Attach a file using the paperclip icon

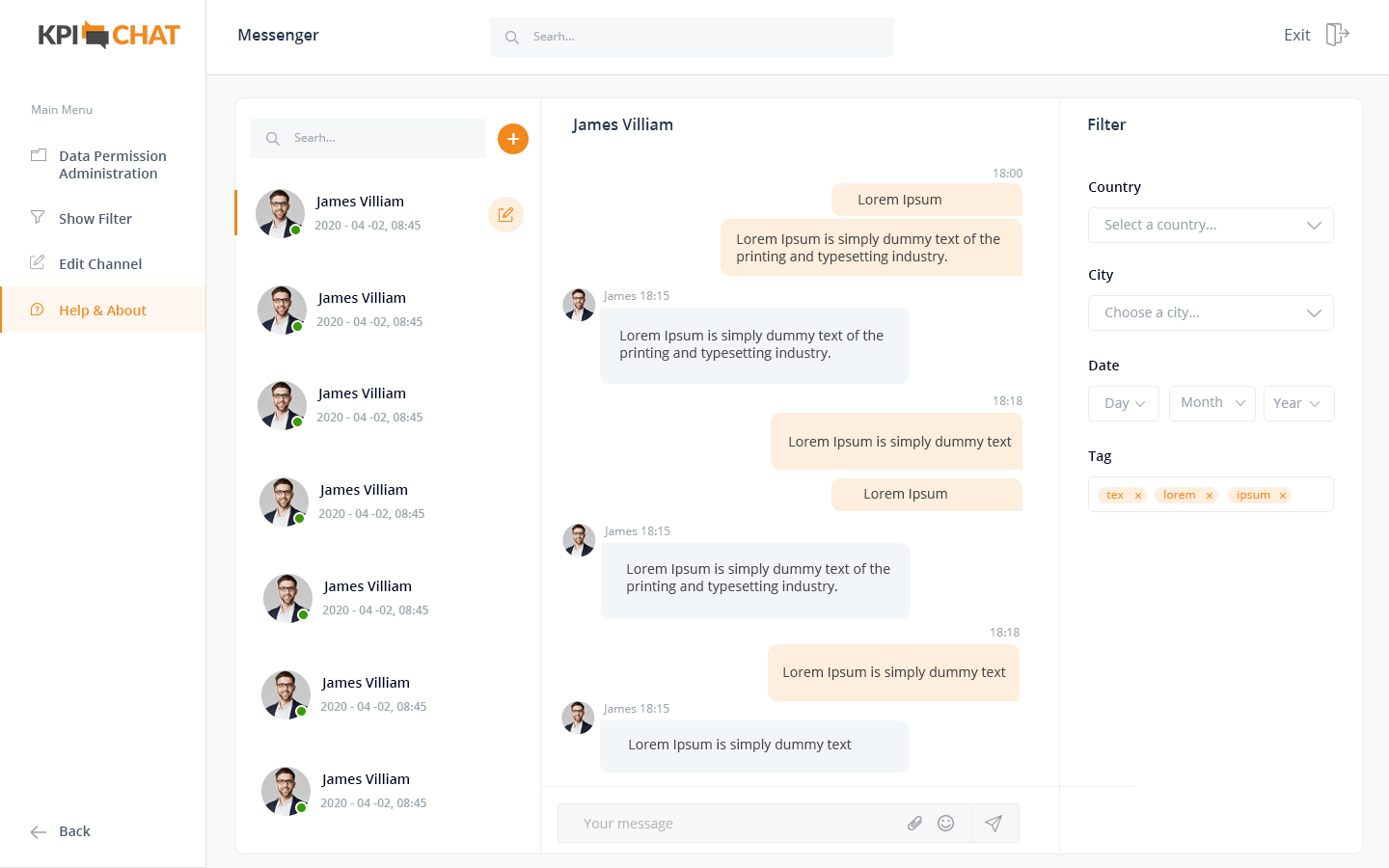click(914, 823)
